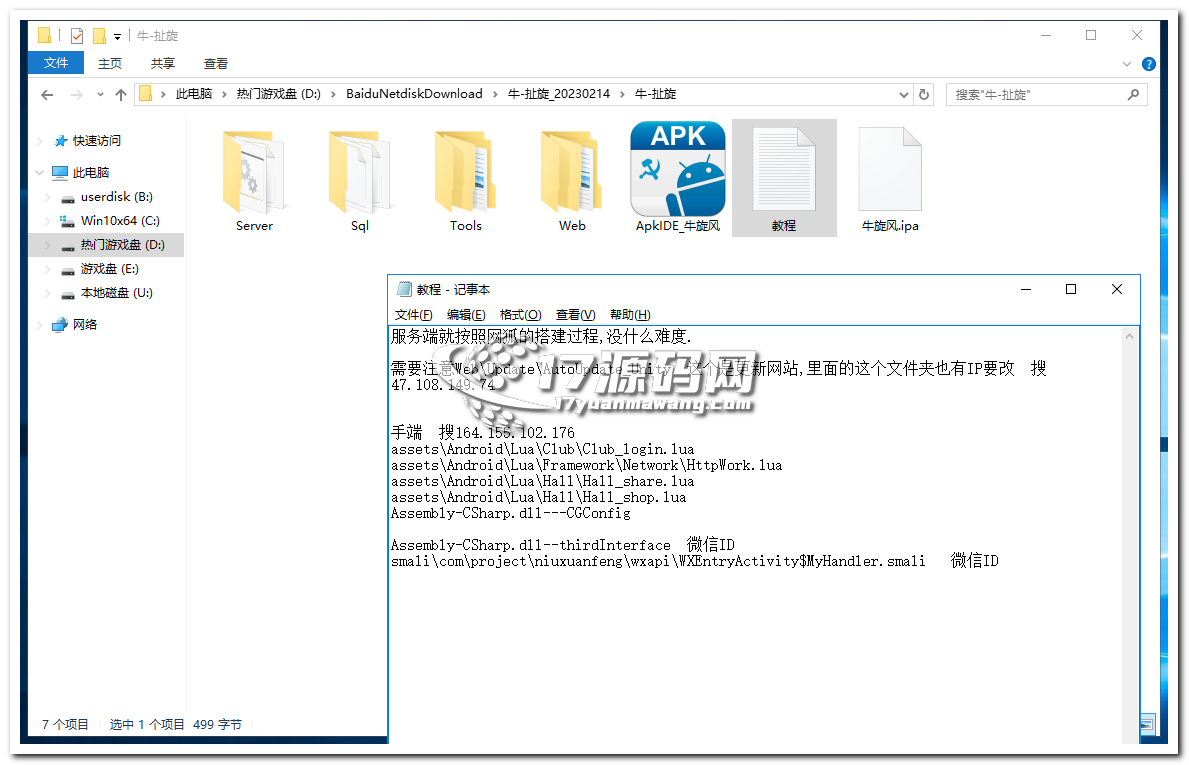
Task: Navigate back with the back arrow
Action: pyautogui.click(x=47, y=94)
